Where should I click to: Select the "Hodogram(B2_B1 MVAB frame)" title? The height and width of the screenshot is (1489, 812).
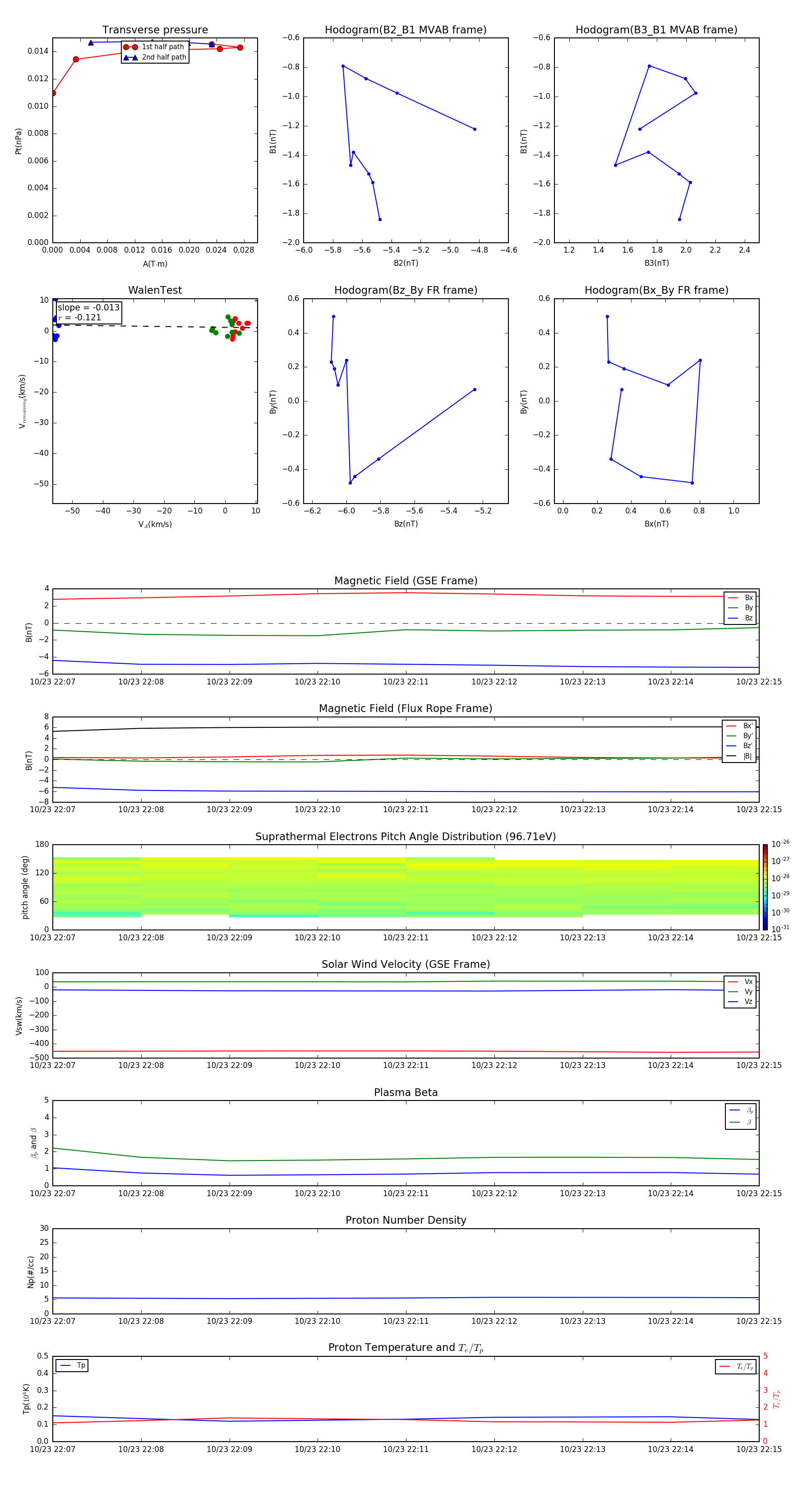tap(406, 30)
